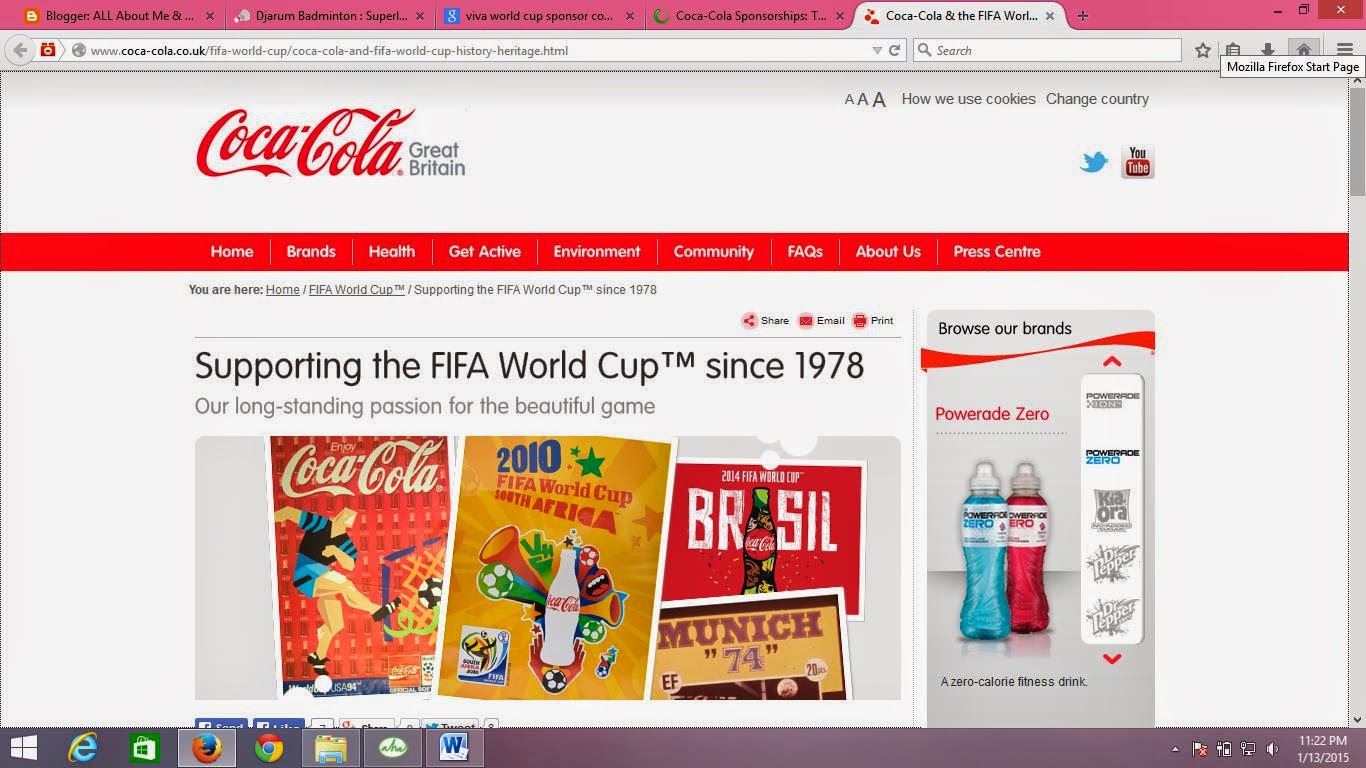Open File Explorer from the taskbar
The image size is (1366, 768).
coord(331,748)
